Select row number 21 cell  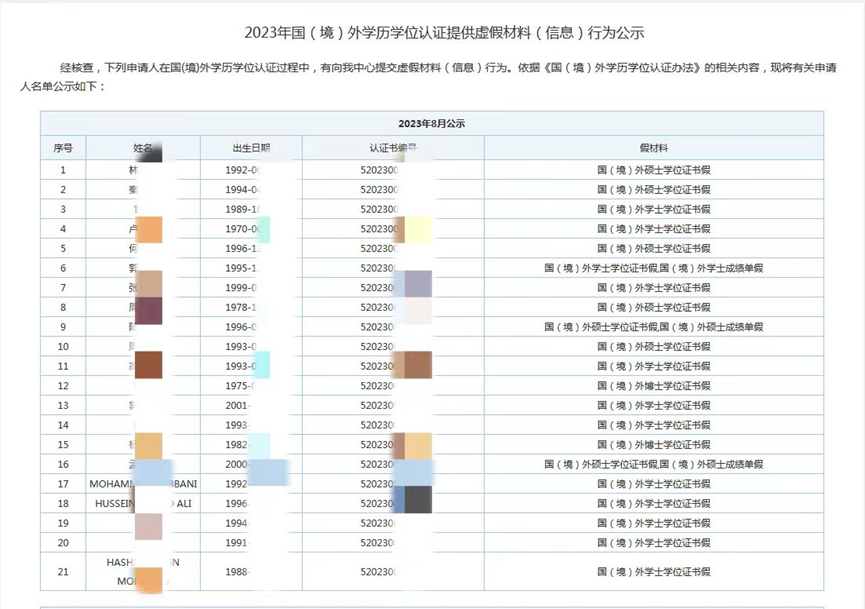(63, 572)
